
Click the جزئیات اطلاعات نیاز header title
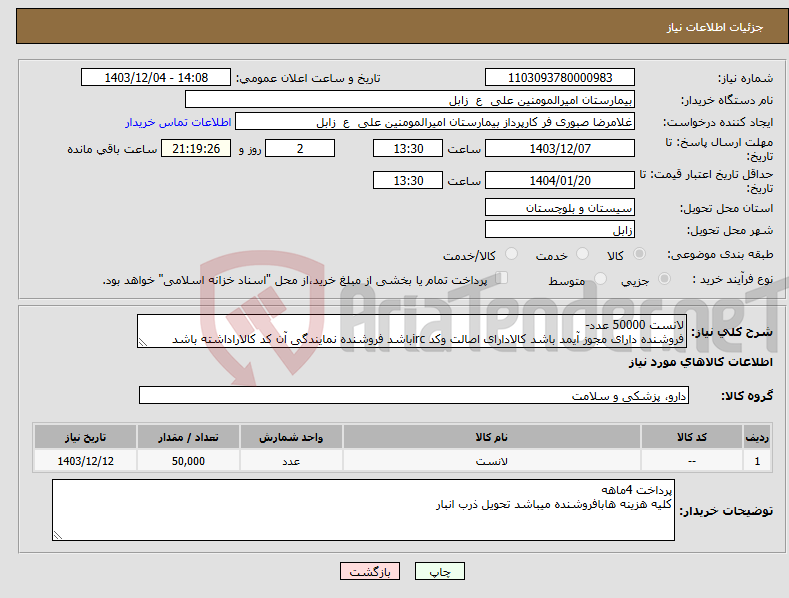tap(715, 27)
